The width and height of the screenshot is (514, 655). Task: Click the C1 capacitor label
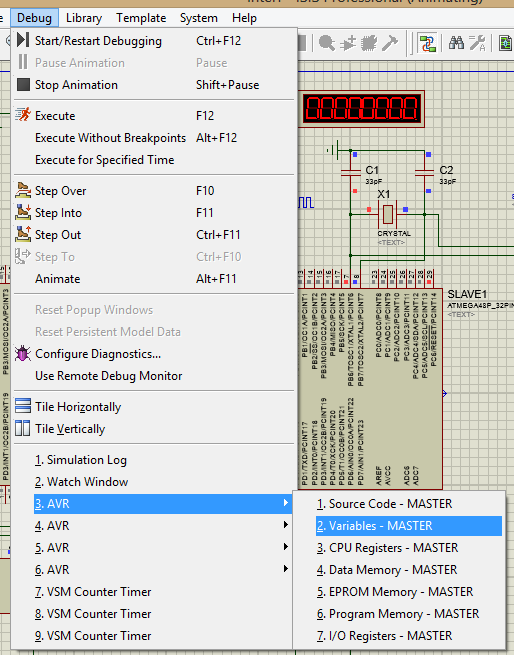coord(372,170)
